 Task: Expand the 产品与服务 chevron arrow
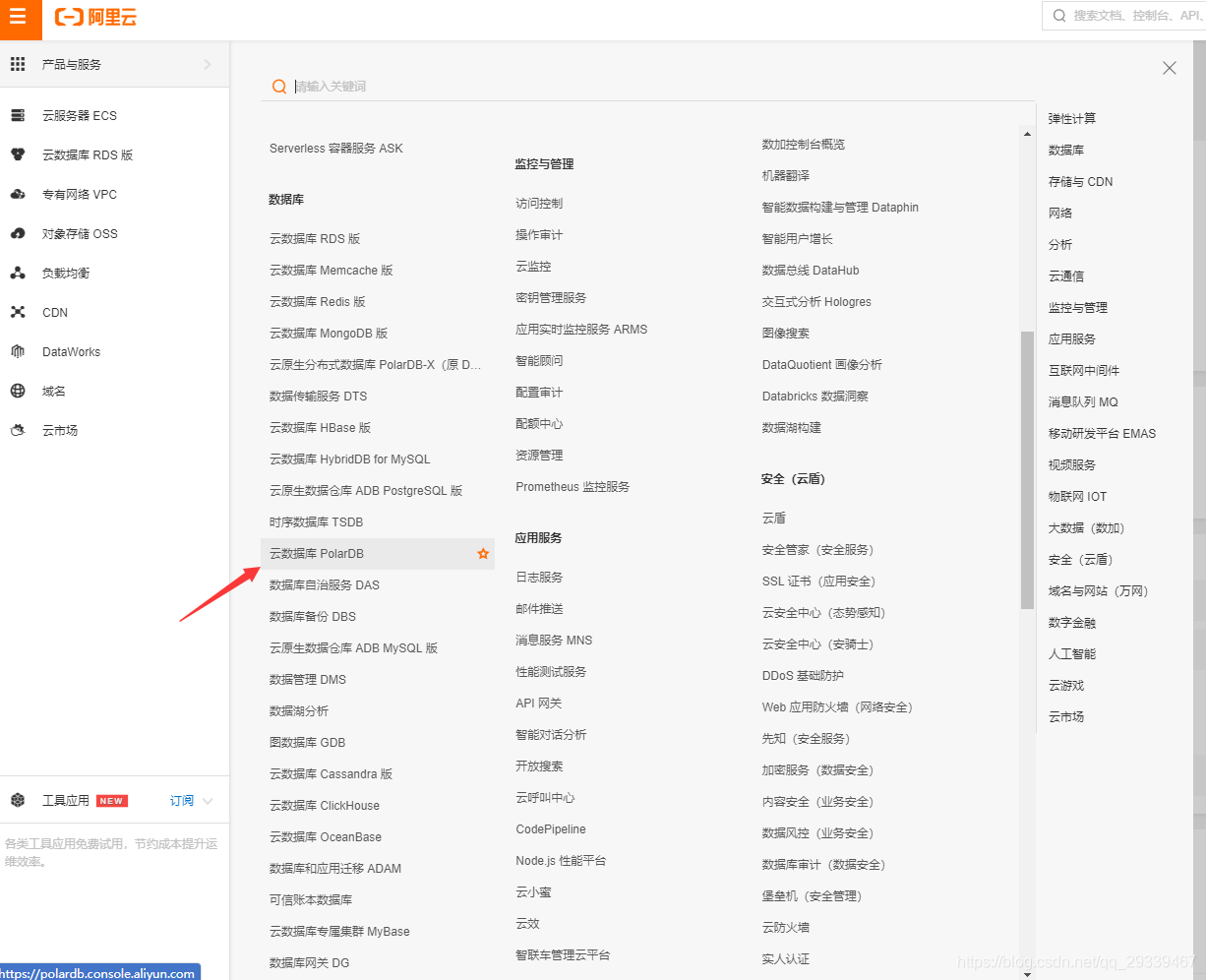tap(207, 64)
